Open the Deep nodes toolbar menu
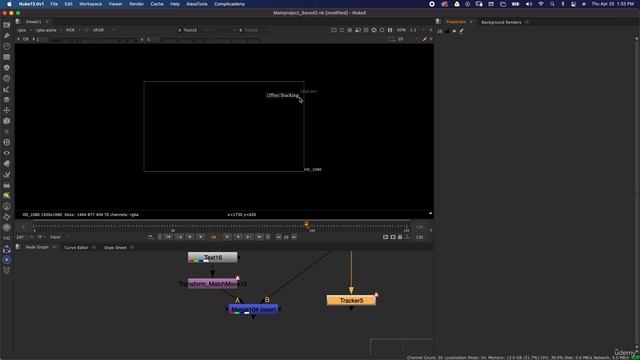The height and width of the screenshot is (360, 640). tap(7, 142)
